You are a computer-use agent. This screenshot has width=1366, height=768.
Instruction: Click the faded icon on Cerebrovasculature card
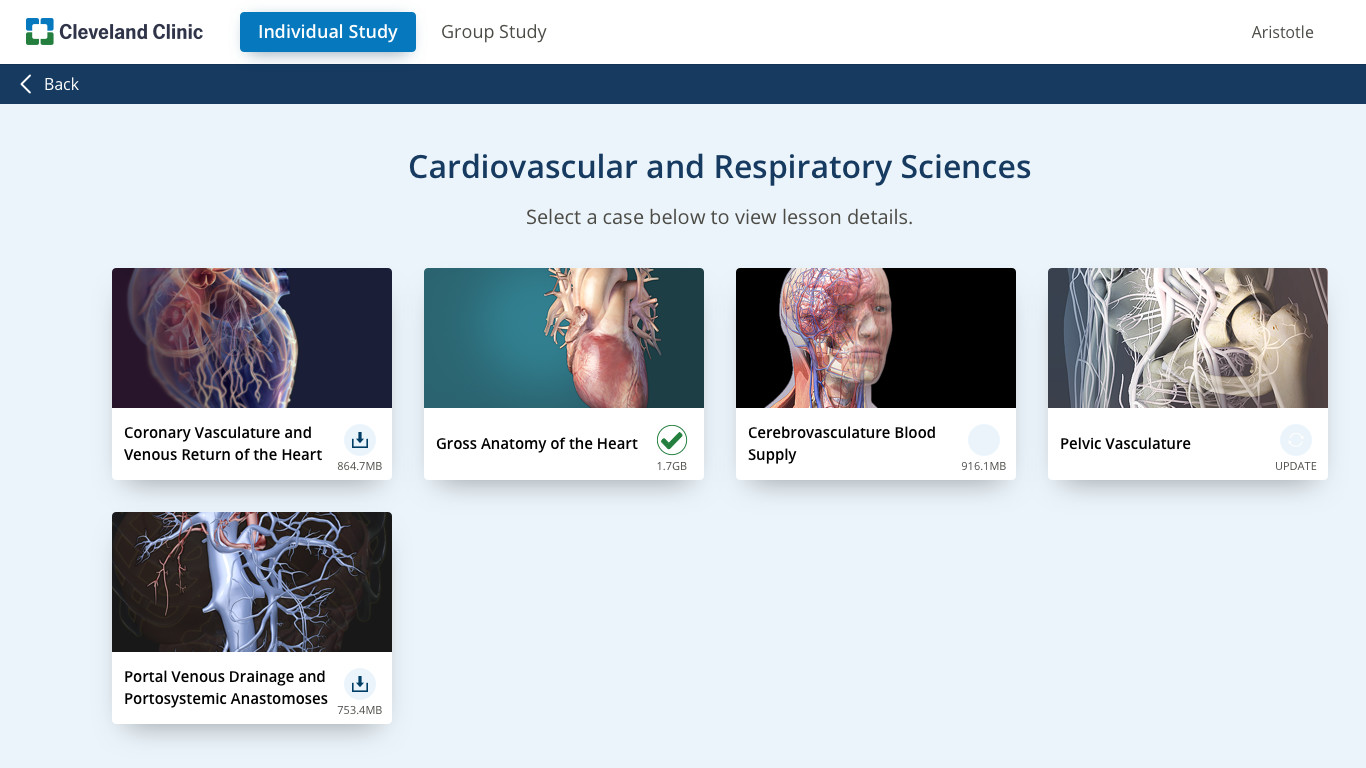[x=984, y=440]
